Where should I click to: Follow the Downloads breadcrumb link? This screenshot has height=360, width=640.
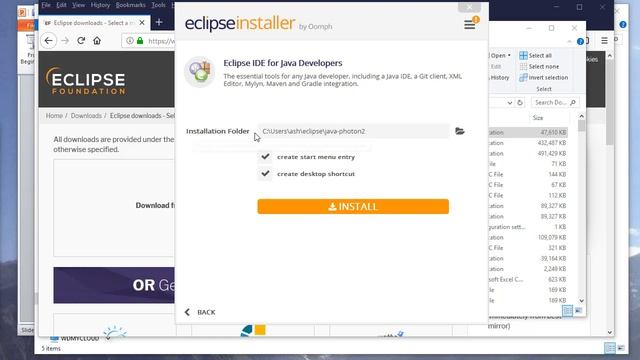pyautogui.click(x=86, y=116)
